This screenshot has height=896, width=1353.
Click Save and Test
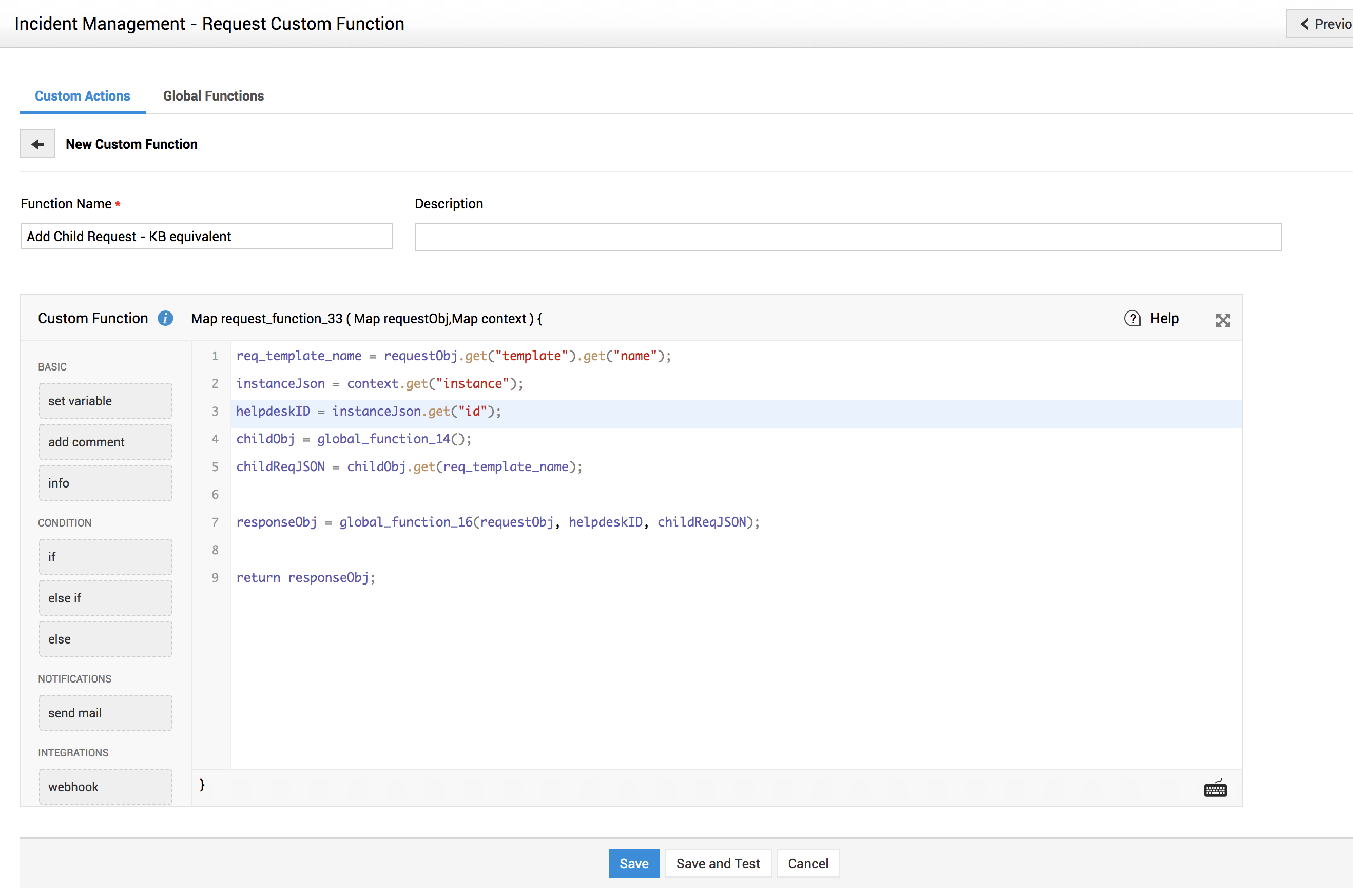(x=718, y=863)
